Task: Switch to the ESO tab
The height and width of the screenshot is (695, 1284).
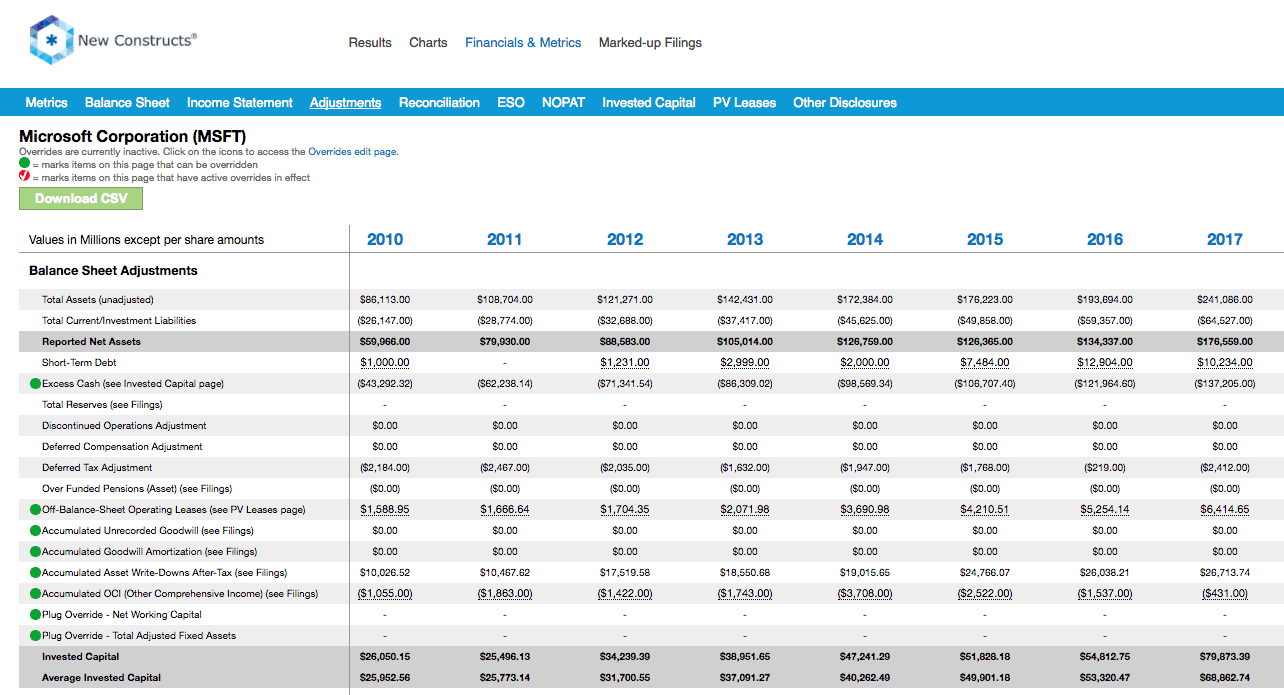Action: [x=511, y=102]
